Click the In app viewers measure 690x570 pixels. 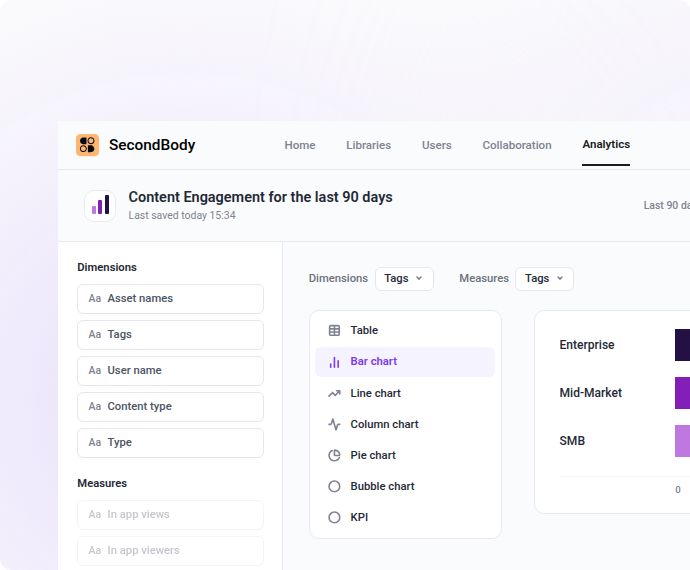coord(170,551)
